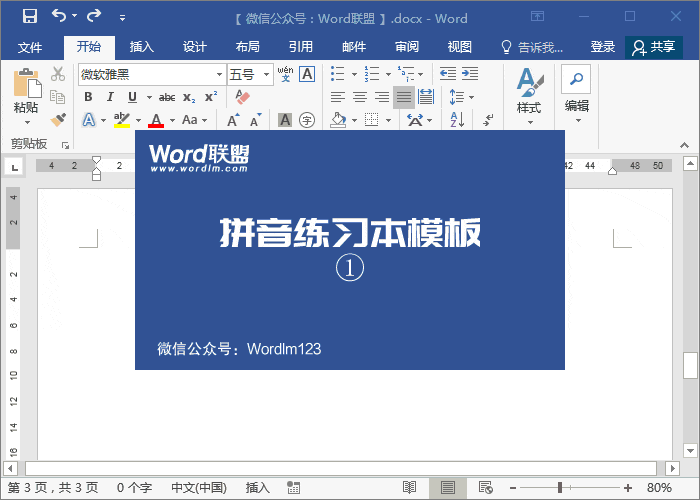Toggle justify alignment
This screenshot has height=500, width=700.
[x=404, y=97]
